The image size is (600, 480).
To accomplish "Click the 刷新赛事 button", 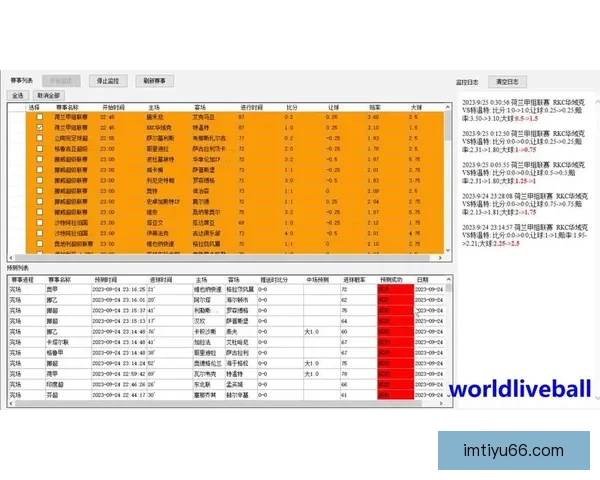I will click(154, 81).
